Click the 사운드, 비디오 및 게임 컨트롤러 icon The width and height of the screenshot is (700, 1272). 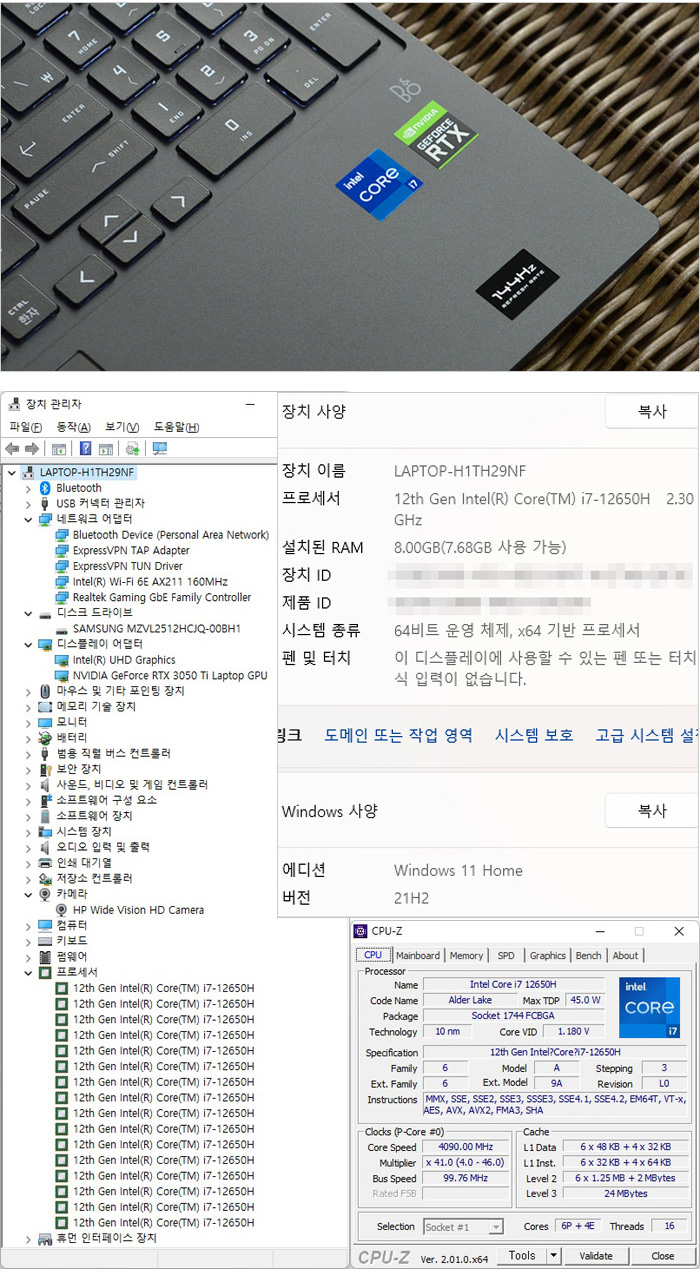(x=45, y=784)
